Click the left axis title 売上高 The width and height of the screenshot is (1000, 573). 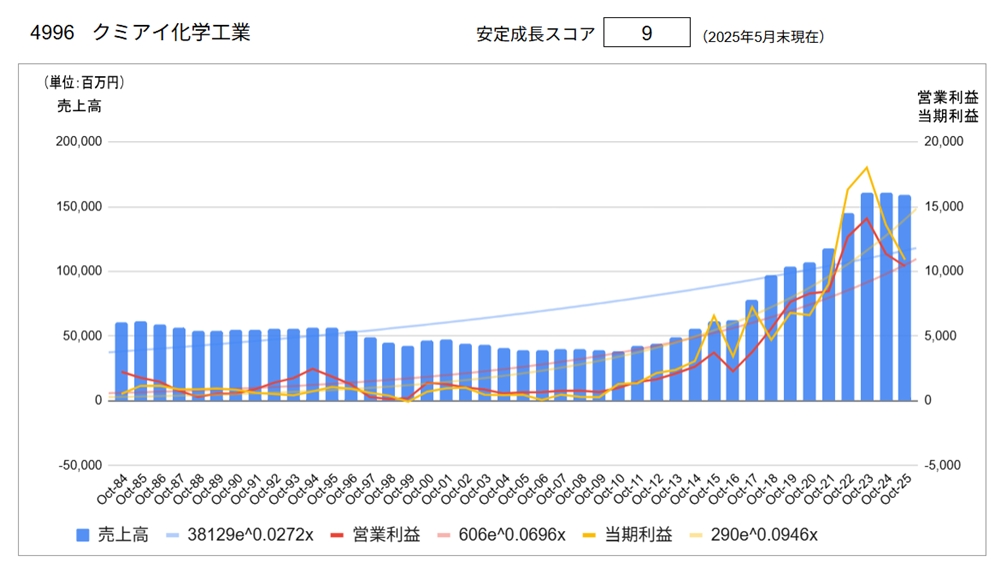point(79,106)
